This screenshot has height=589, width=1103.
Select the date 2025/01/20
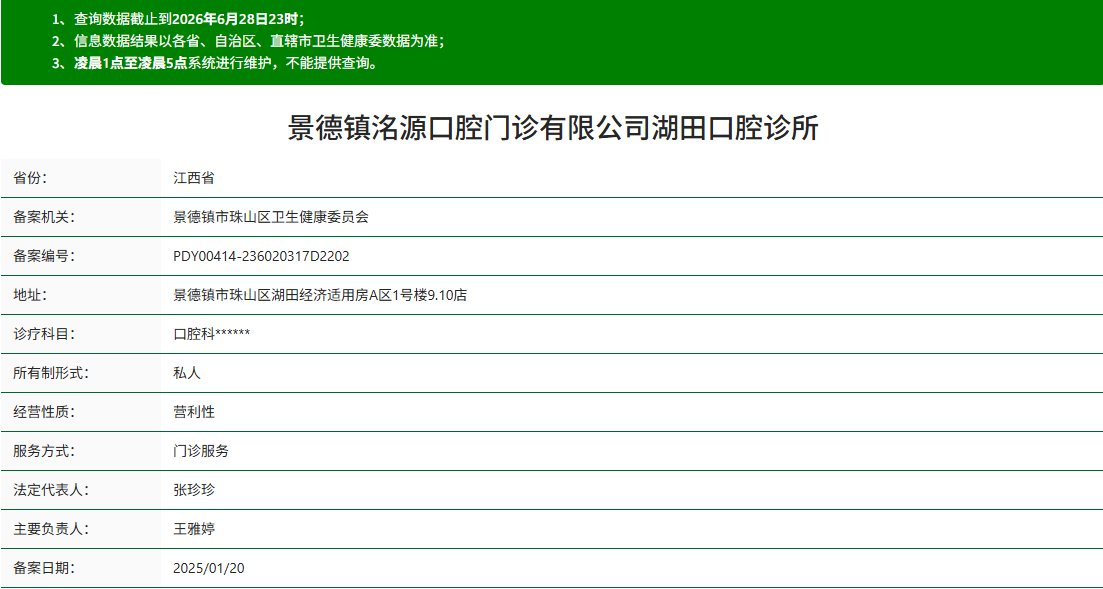[209, 568]
